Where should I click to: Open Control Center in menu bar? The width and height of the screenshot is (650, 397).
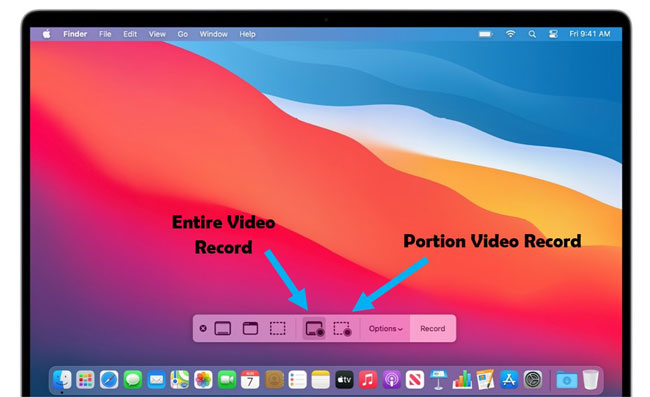pos(553,34)
